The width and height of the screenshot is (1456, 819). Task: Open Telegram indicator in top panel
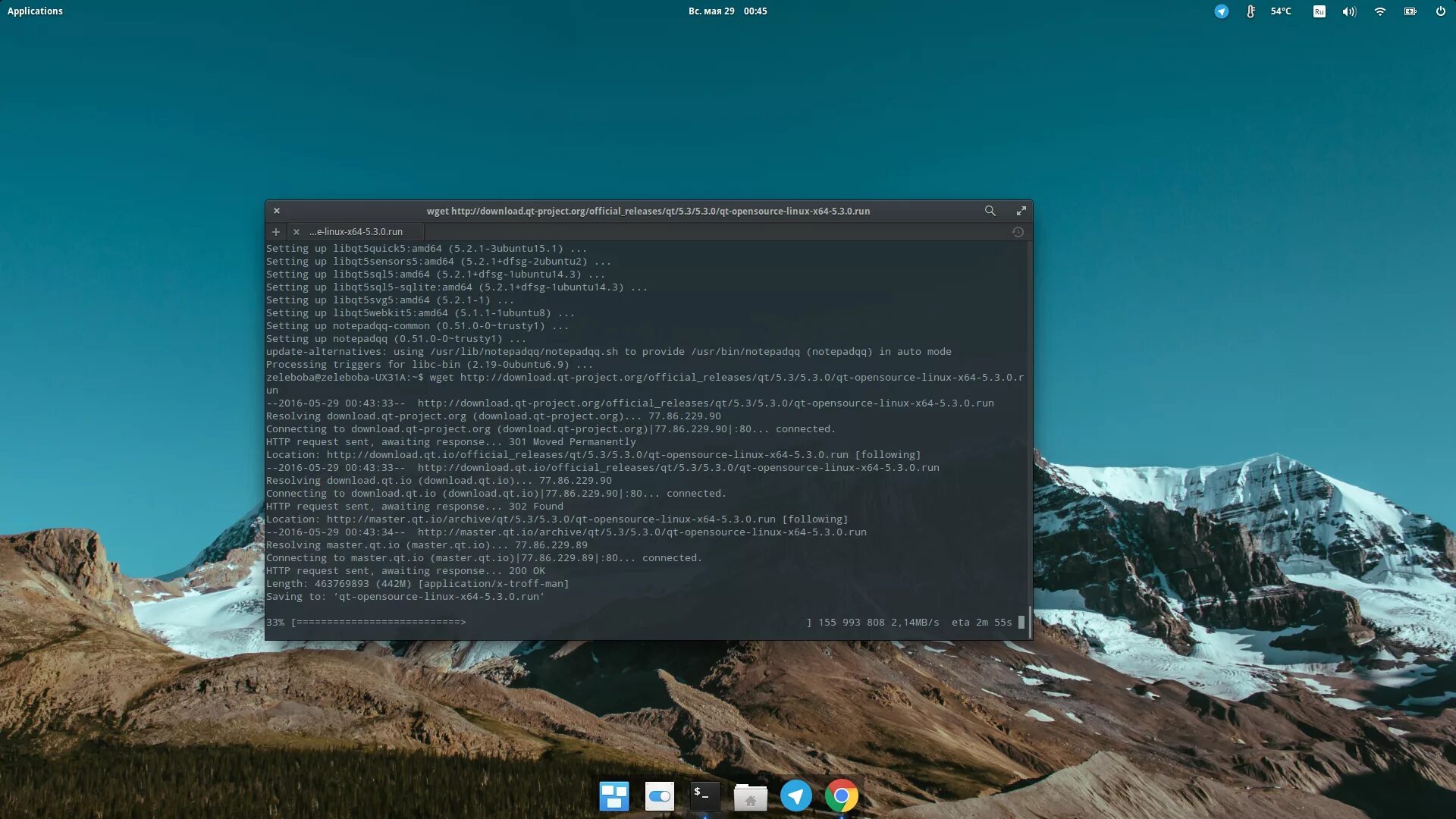click(x=1221, y=11)
